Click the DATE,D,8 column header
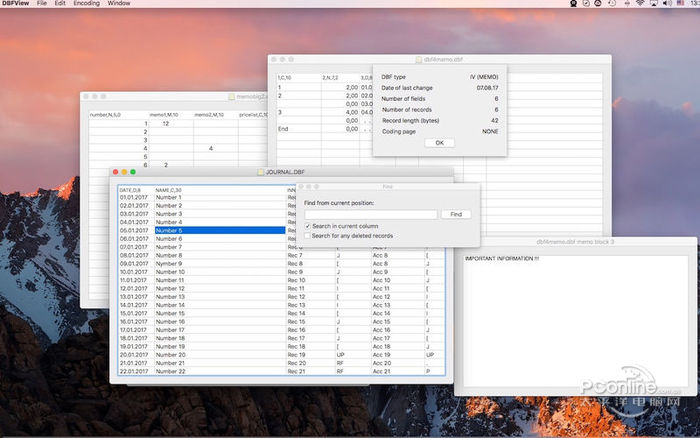 click(136, 190)
